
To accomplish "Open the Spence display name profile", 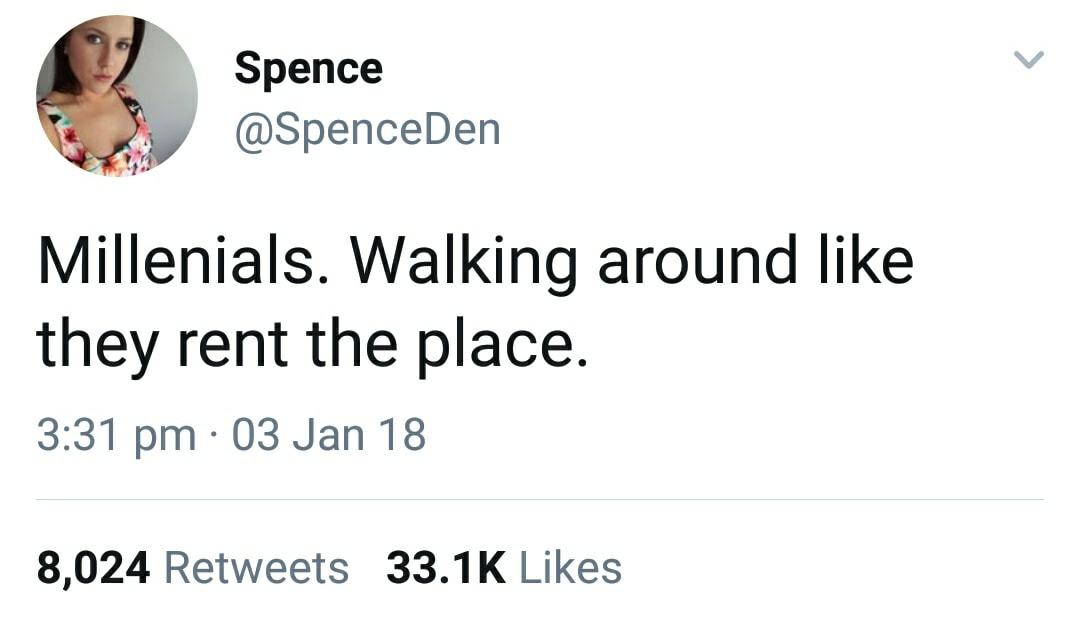I will (x=308, y=69).
